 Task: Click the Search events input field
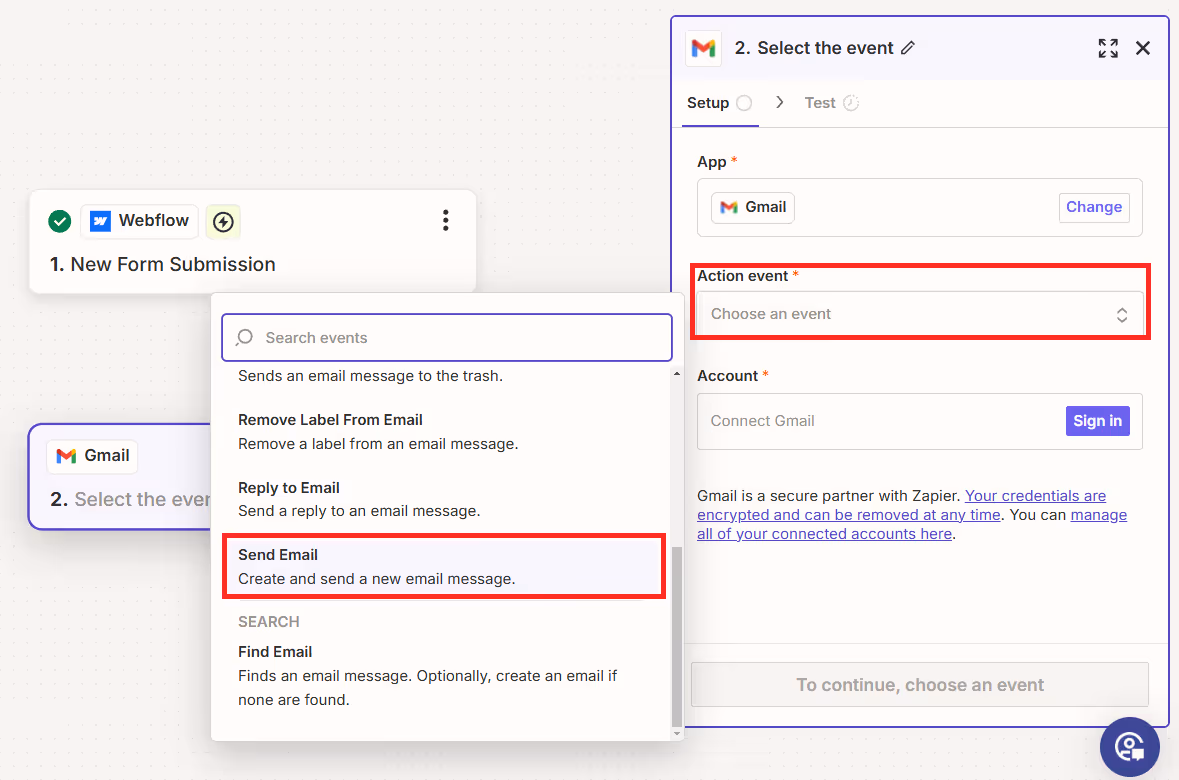click(x=447, y=338)
